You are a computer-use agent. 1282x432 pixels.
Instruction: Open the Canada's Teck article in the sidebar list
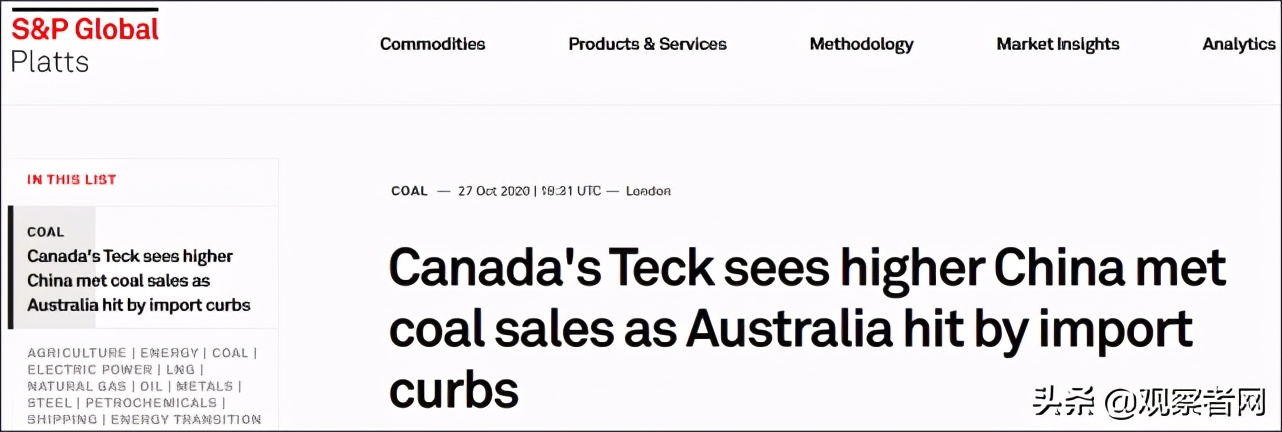[138, 281]
